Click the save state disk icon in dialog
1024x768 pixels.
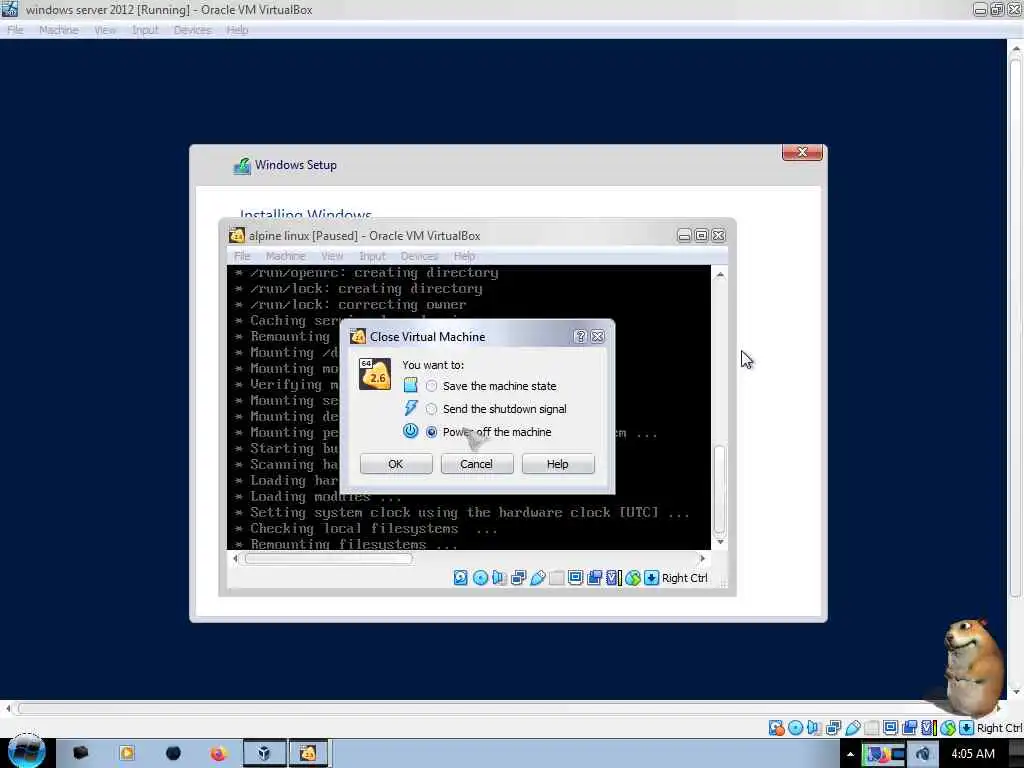[x=410, y=385]
